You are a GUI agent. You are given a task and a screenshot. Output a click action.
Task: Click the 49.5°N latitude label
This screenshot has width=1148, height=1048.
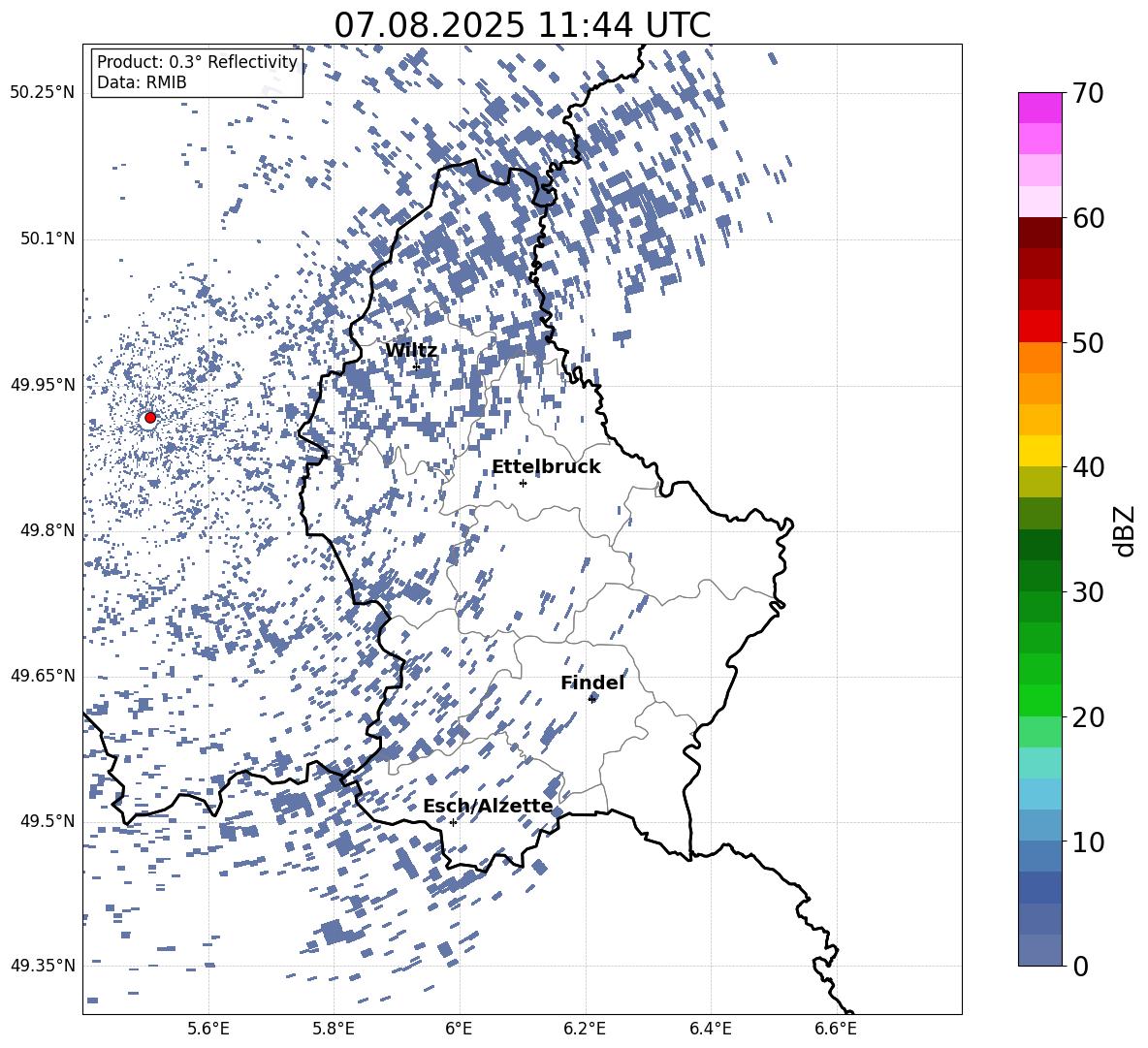coord(48,820)
